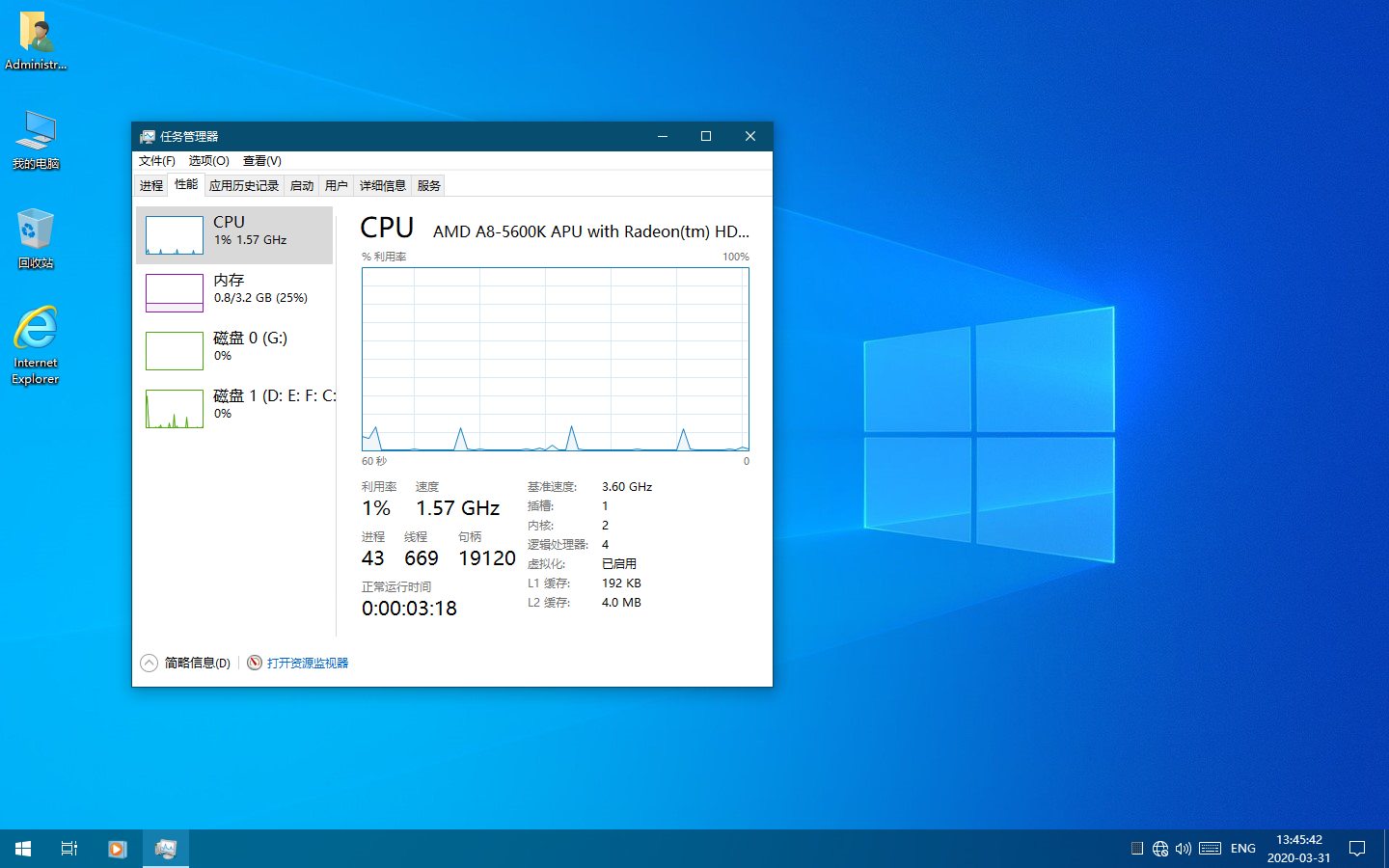
Task: Click the volume speaker tray icon
Action: pos(1184,849)
